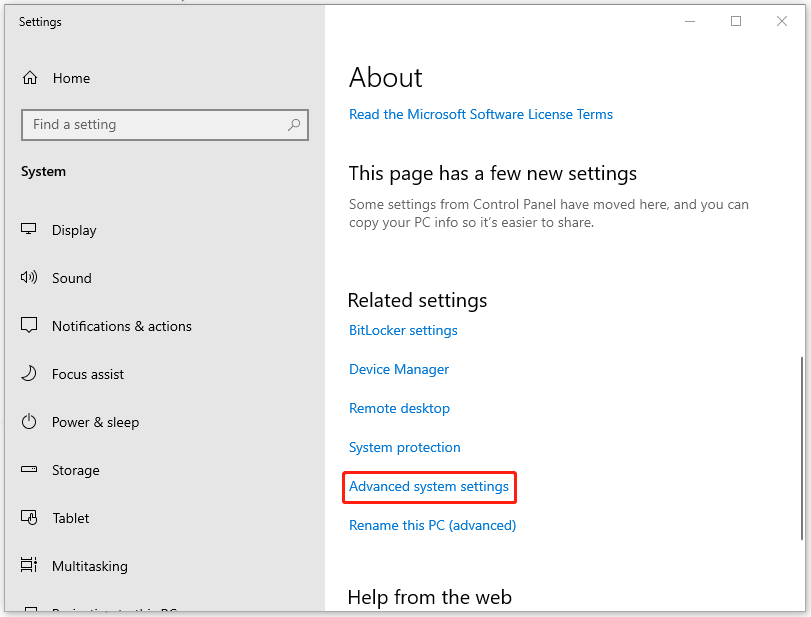Maximize the Settings window
This screenshot has height=617, width=811.
[x=736, y=21]
